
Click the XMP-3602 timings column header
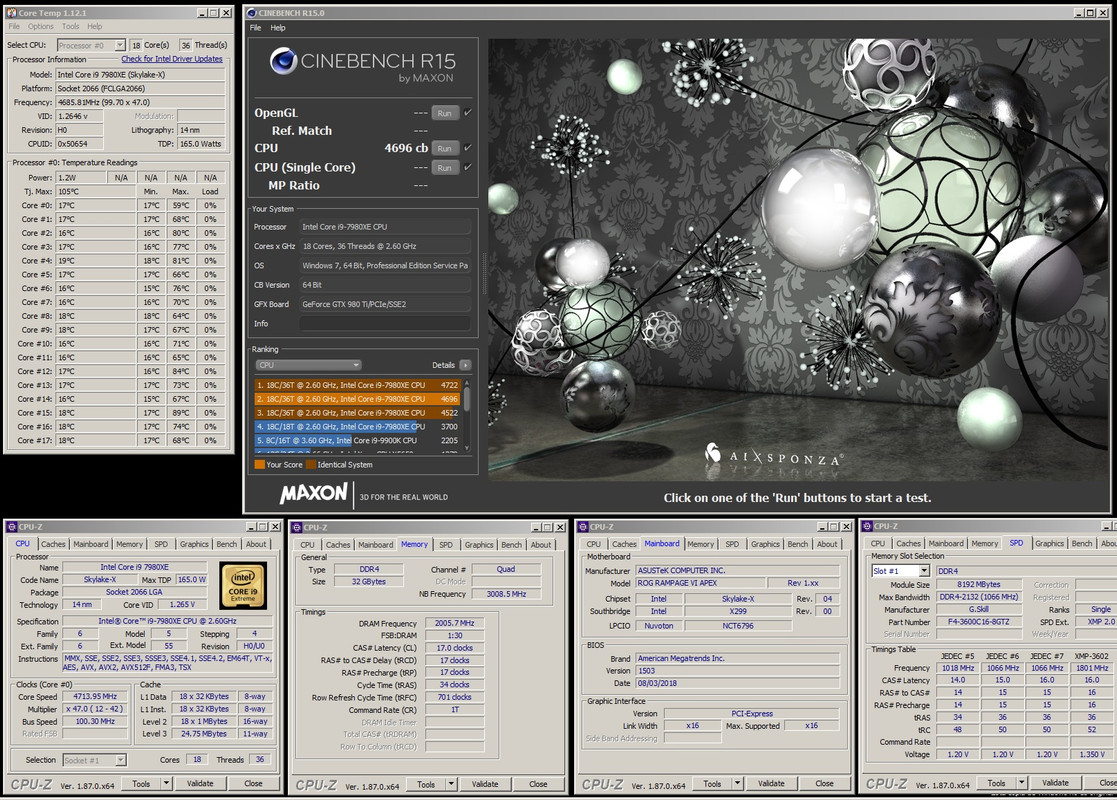click(1091, 656)
